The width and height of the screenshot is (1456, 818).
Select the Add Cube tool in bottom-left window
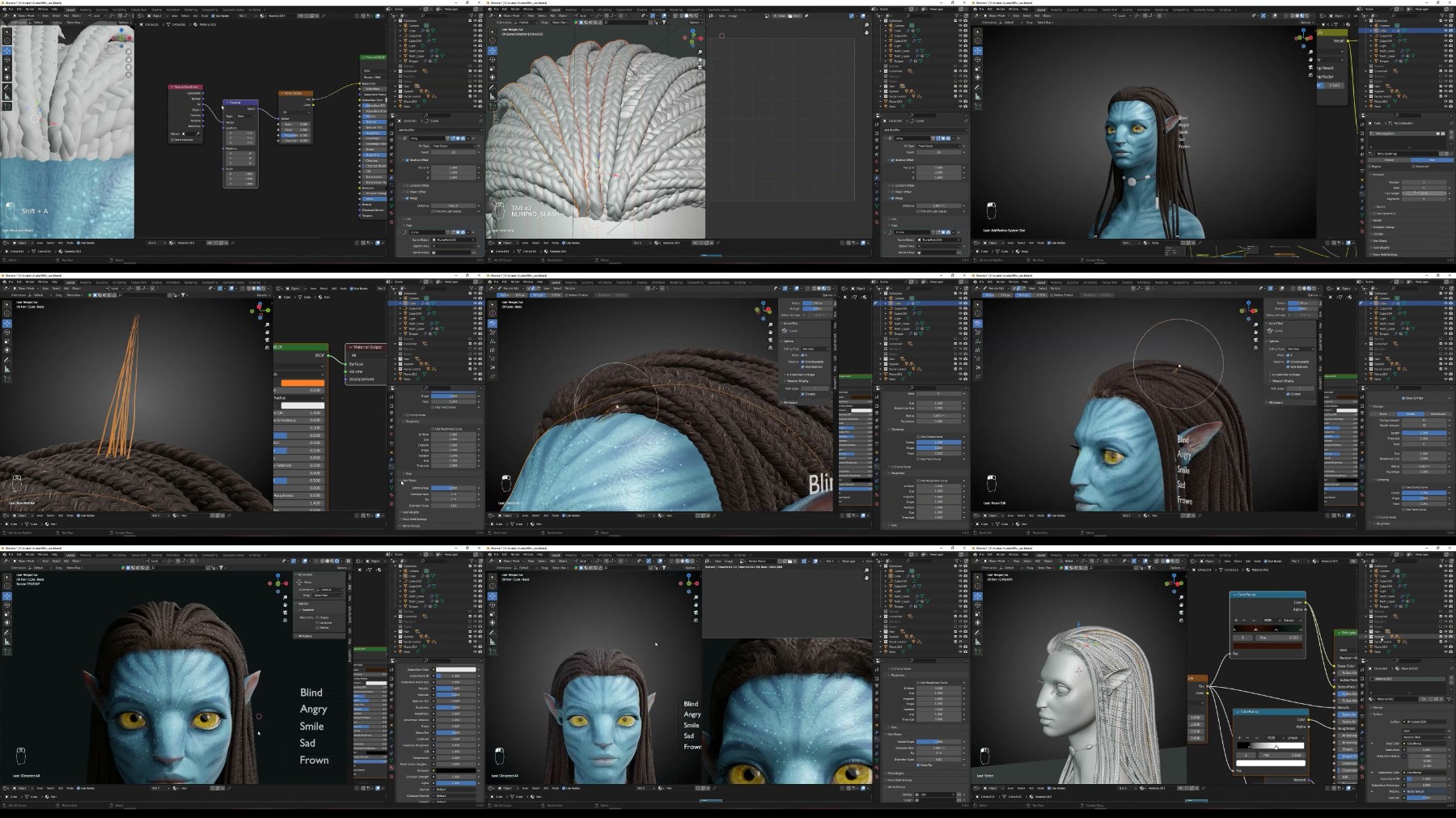coord(7,651)
